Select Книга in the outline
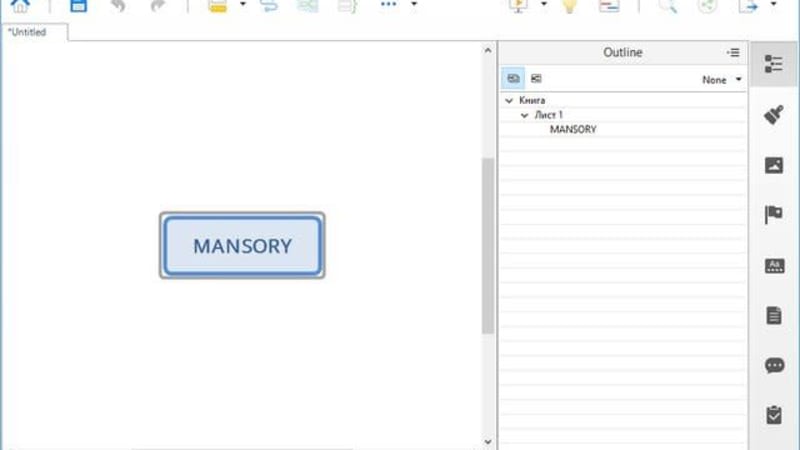 532,101
